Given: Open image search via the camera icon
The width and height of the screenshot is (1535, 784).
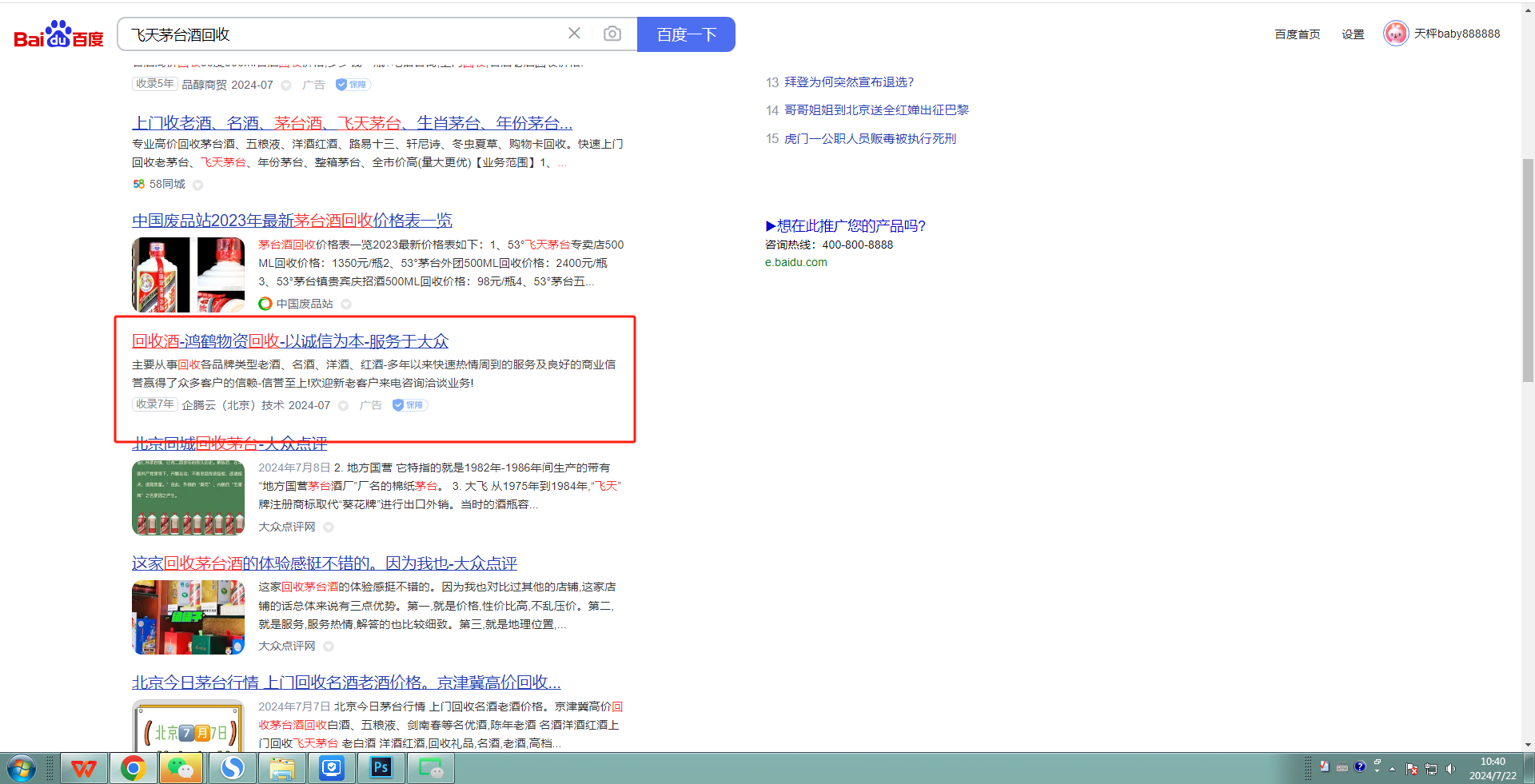Looking at the screenshot, I should pyautogui.click(x=612, y=34).
